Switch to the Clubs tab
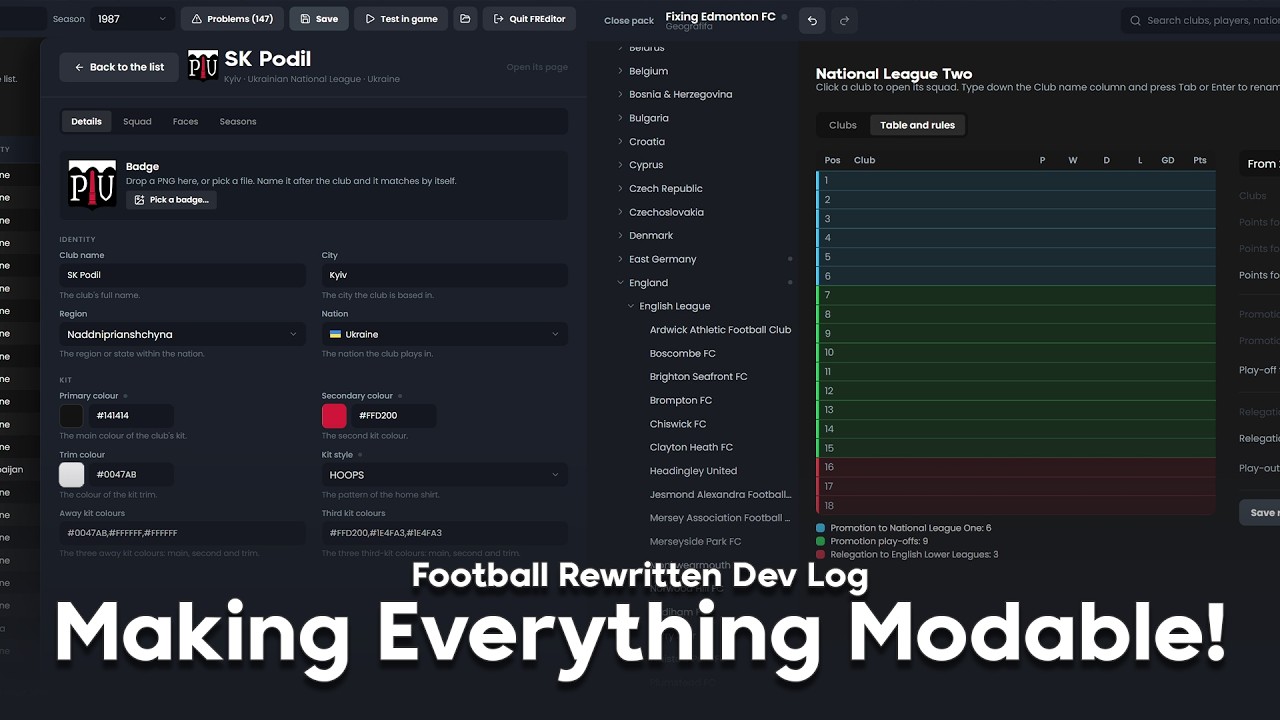 coord(843,125)
